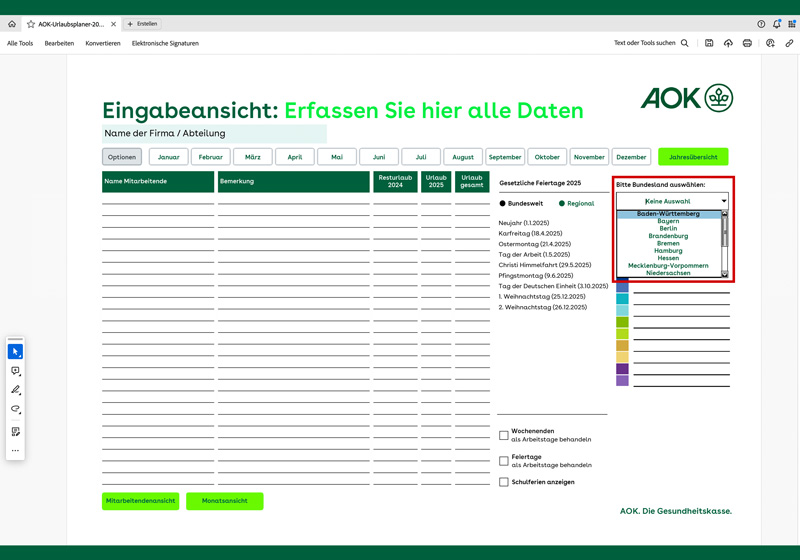Go to the September month tab
800x560 pixels.
[505, 157]
